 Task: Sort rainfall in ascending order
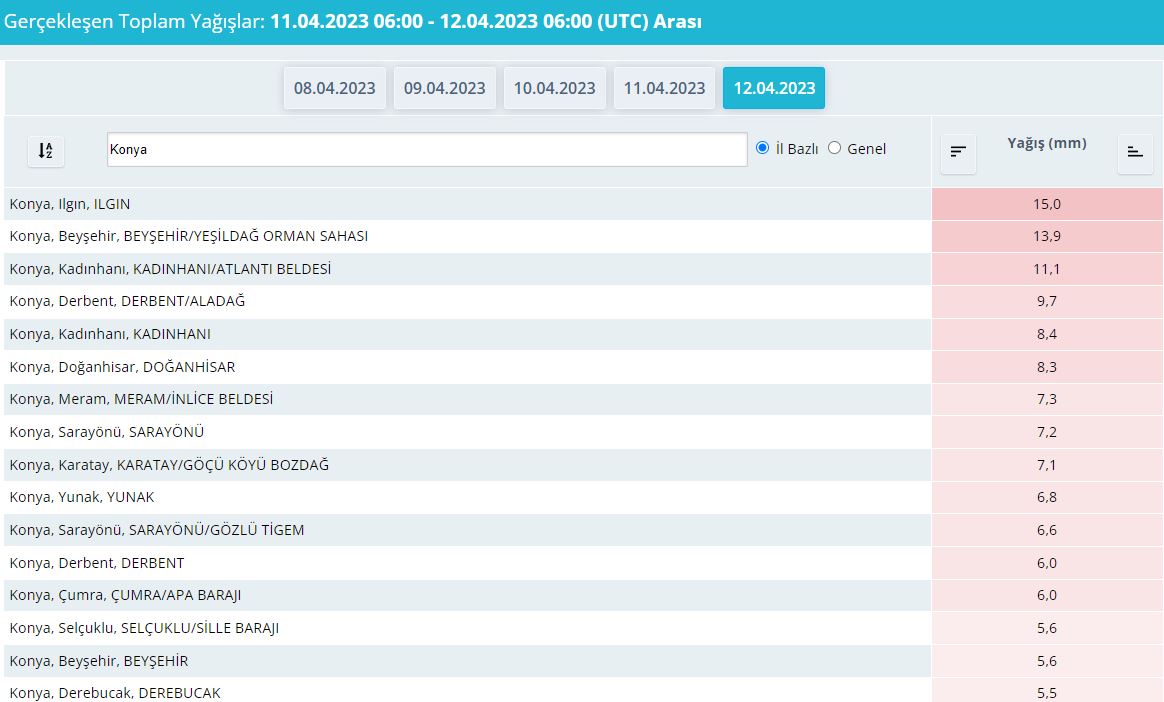(1134, 152)
